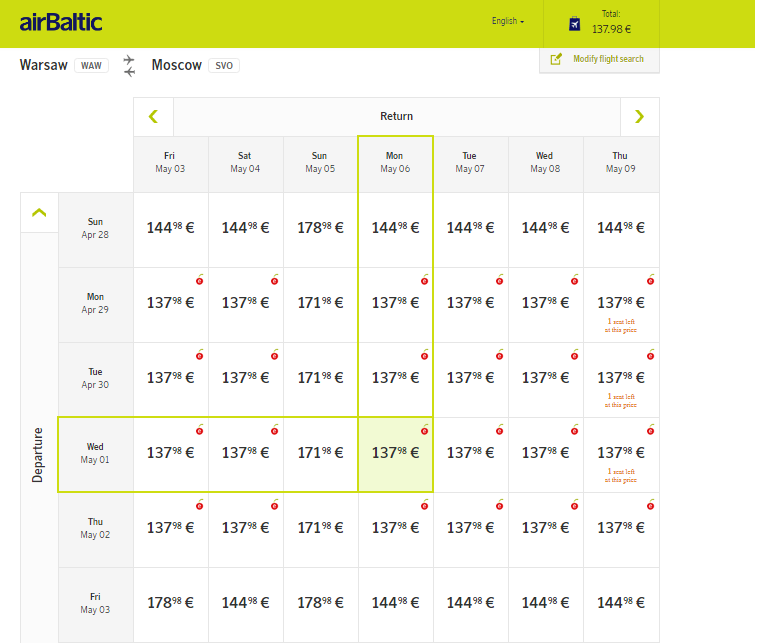The height and width of the screenshot is (643, 761).
Task: Choose Apr 30 to May 04 fare 137.98
Action: tap(246, 379)
